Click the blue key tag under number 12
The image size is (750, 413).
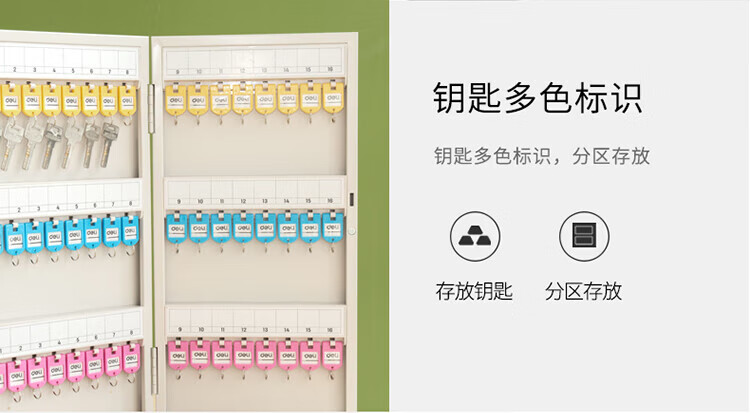pyautogui.click(x=243, y=228)
